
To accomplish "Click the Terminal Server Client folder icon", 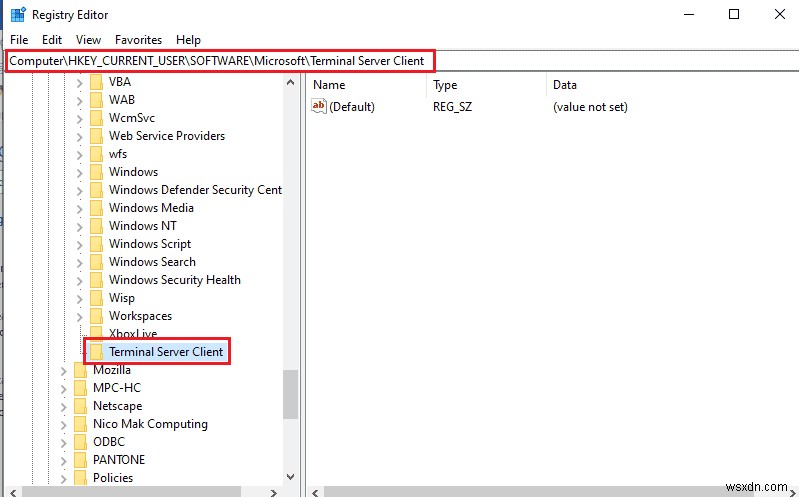I will pos(96,352).
